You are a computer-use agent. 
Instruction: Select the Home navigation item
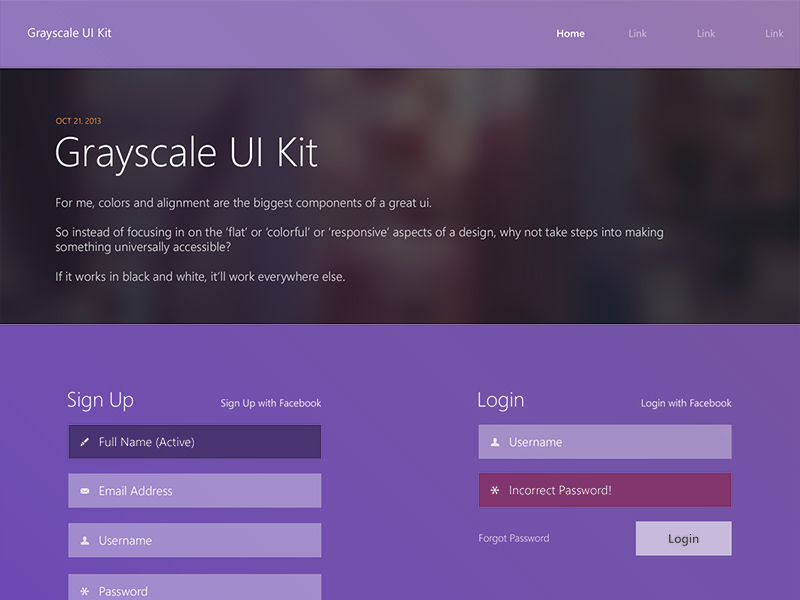click(570, 33)
